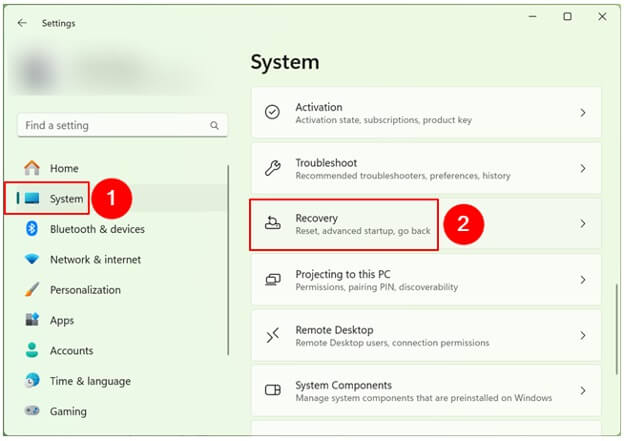The image size is (624, 441).
Task: Click the back arrow in Settings header
Action: pyautogui.click(x=22, y=23)
